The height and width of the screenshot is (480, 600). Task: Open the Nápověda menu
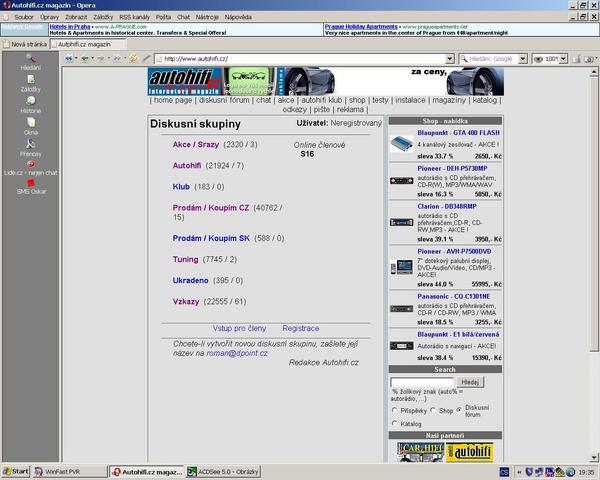click(238, 17)
